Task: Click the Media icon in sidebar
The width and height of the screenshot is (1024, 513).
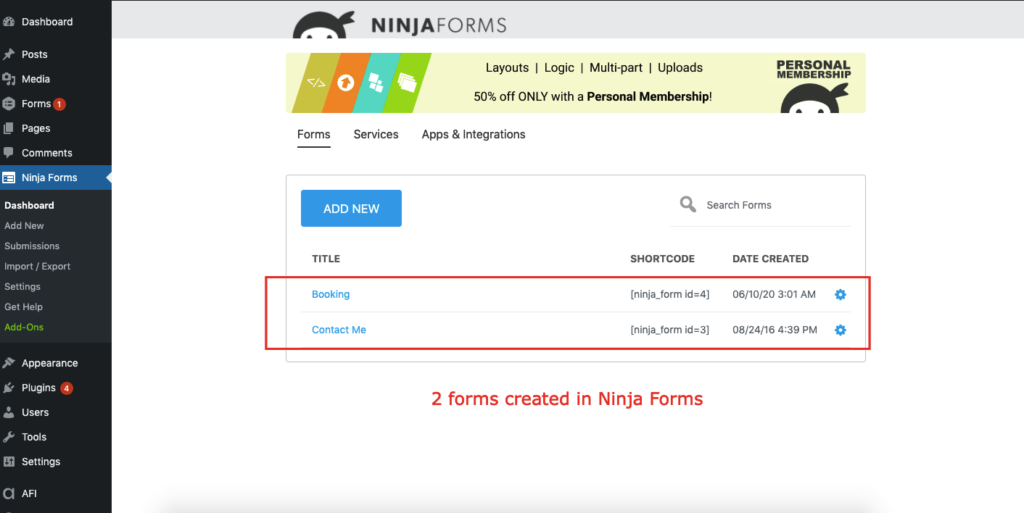Action: 8,79
